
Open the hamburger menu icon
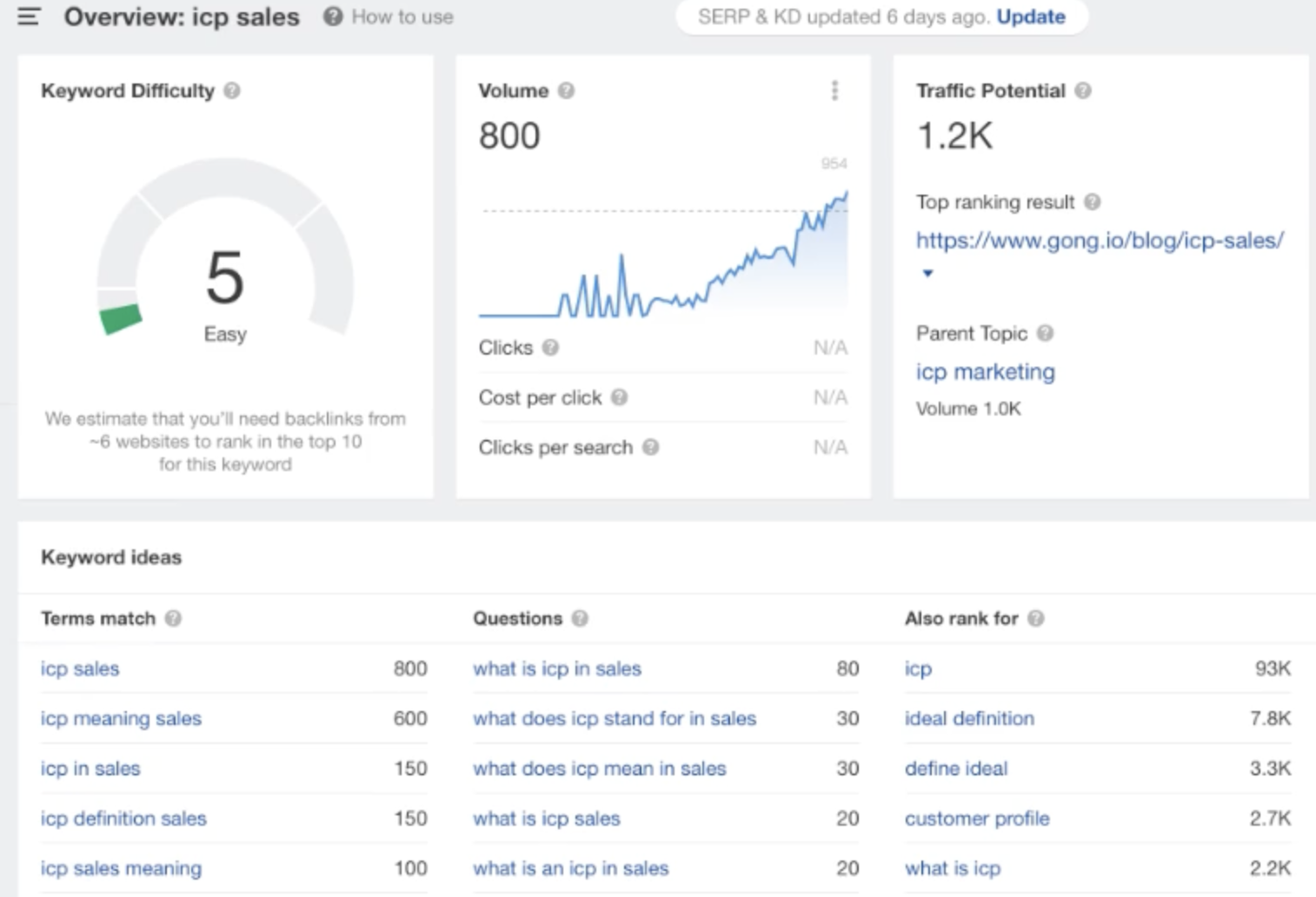click(x=29, y=17)
